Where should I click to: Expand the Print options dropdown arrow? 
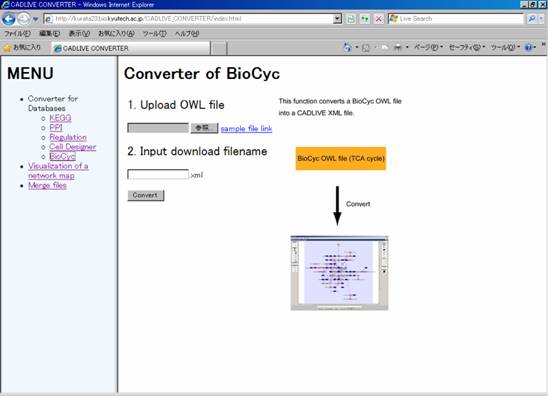point(407,47)
